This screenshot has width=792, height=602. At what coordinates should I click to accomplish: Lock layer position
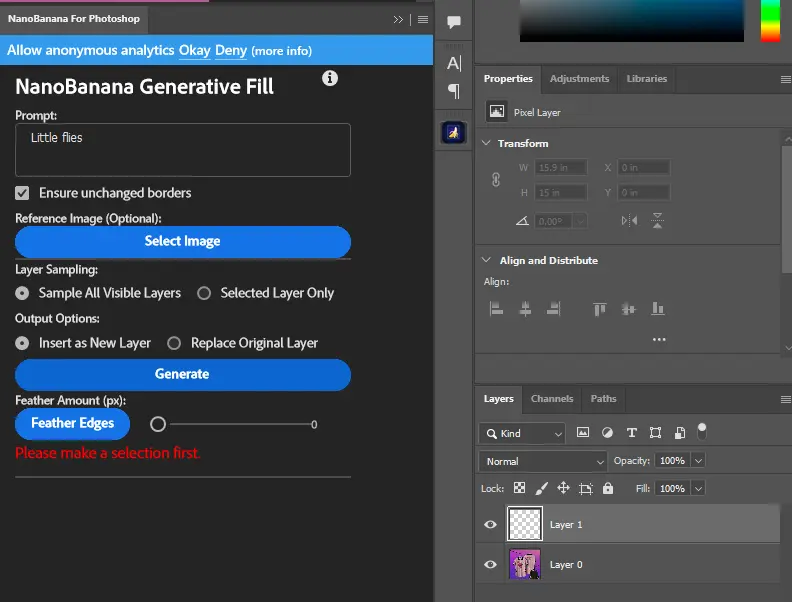coord(563,488)
